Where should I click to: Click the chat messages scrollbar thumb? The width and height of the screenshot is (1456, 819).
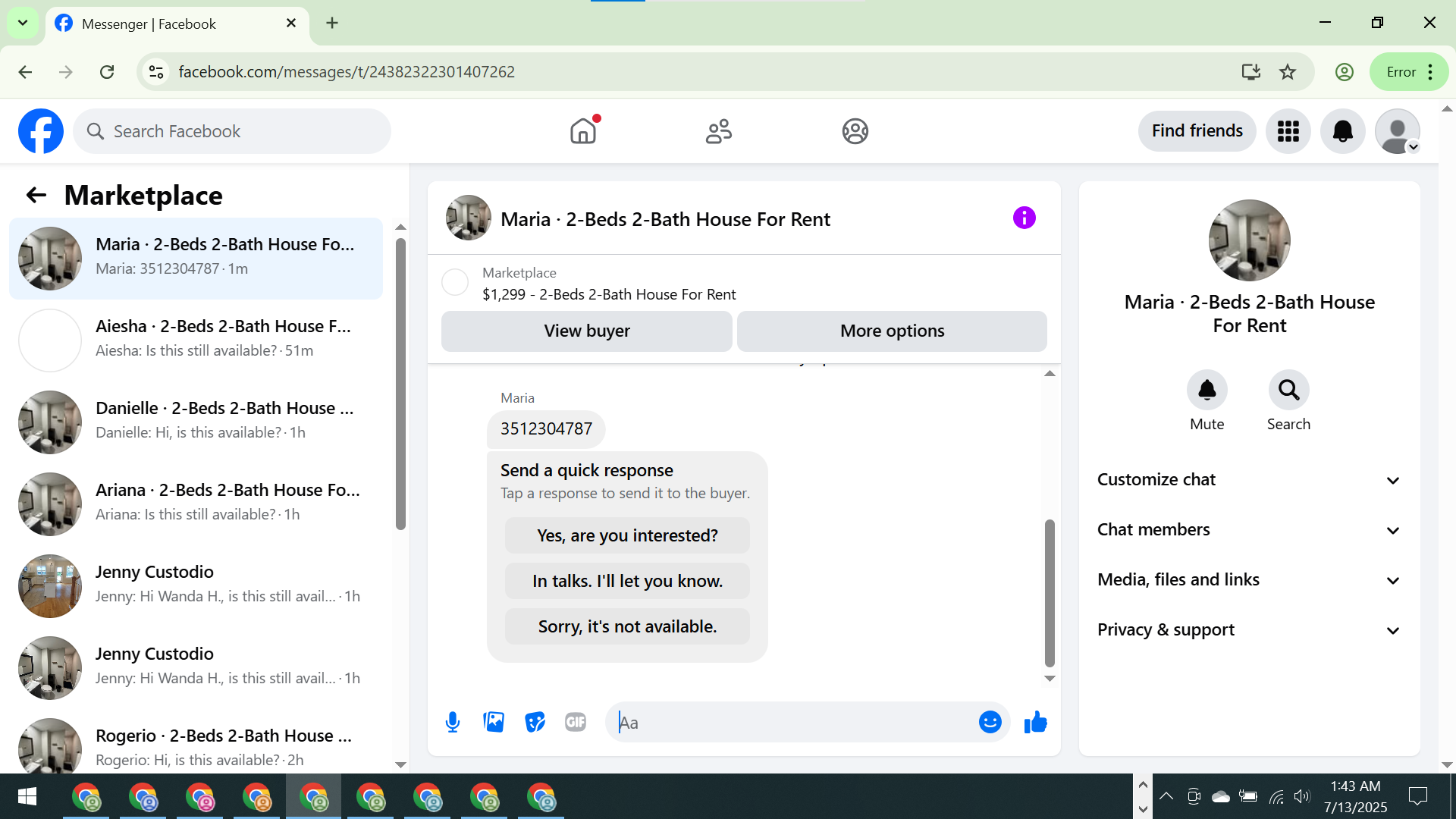click(x=1050, y=591)
